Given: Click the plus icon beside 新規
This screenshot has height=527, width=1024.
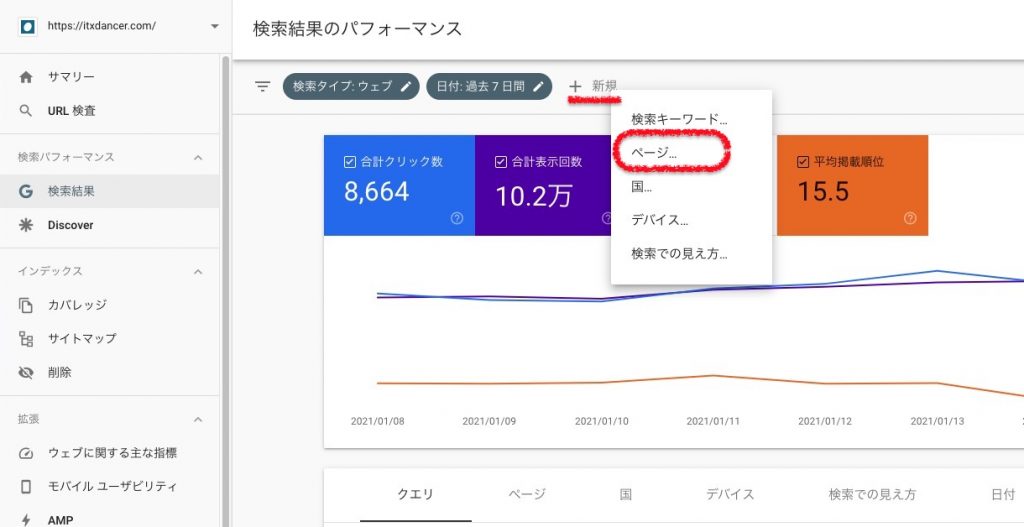Looking at the screenshot, I should 575,87.
